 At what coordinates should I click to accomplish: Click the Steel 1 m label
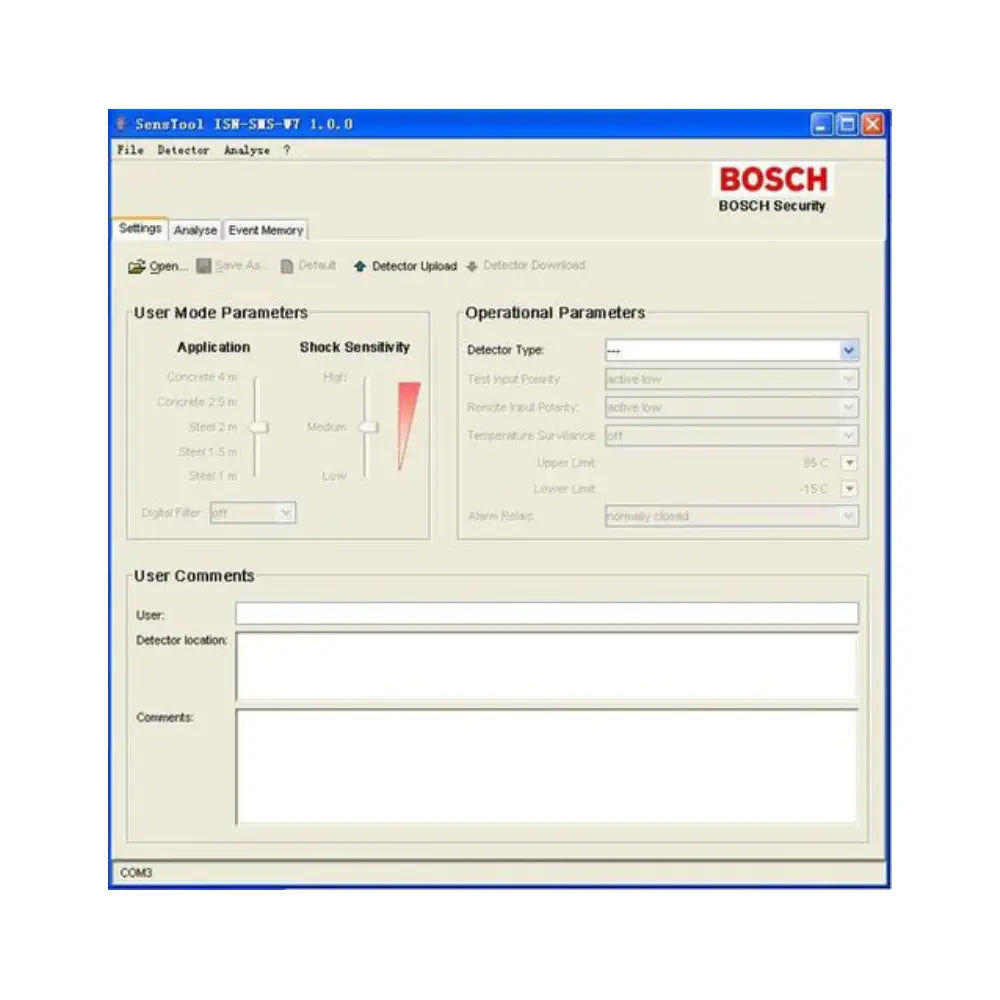pyautogui.click(x=212, y=476)
